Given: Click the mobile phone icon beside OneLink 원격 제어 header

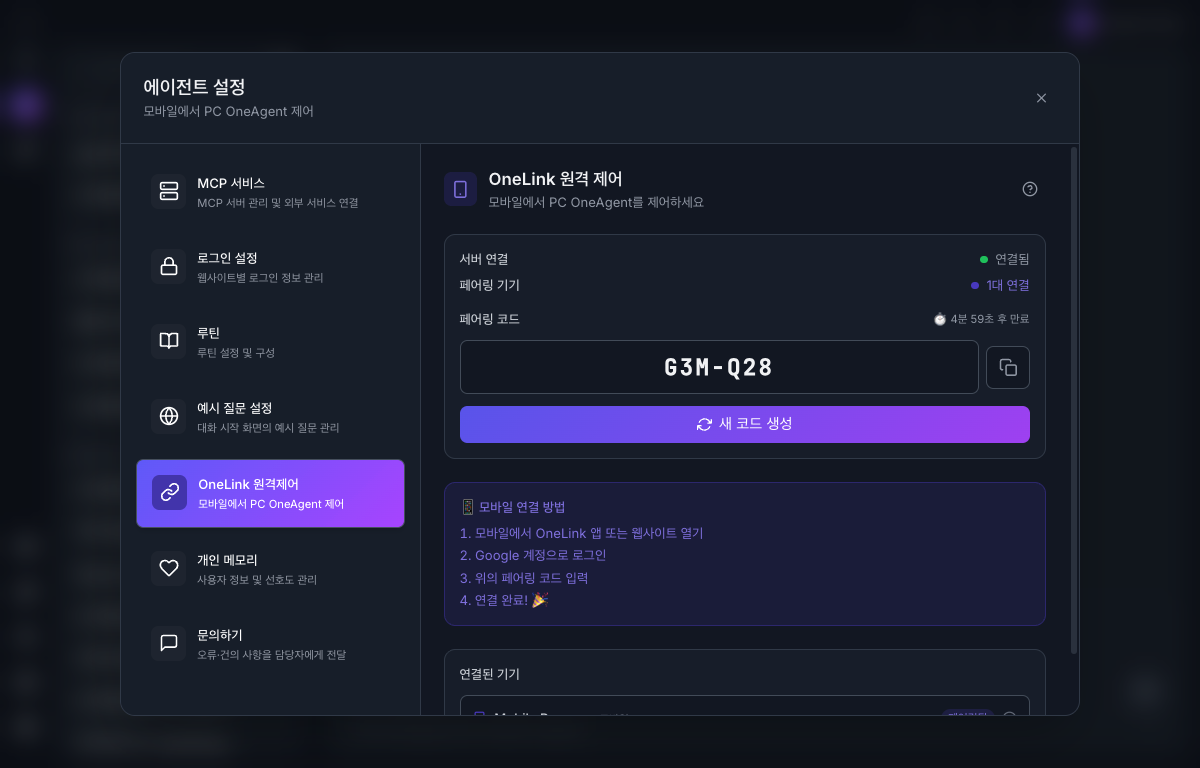Looking at the screenshot, I should tap(460, 189).
